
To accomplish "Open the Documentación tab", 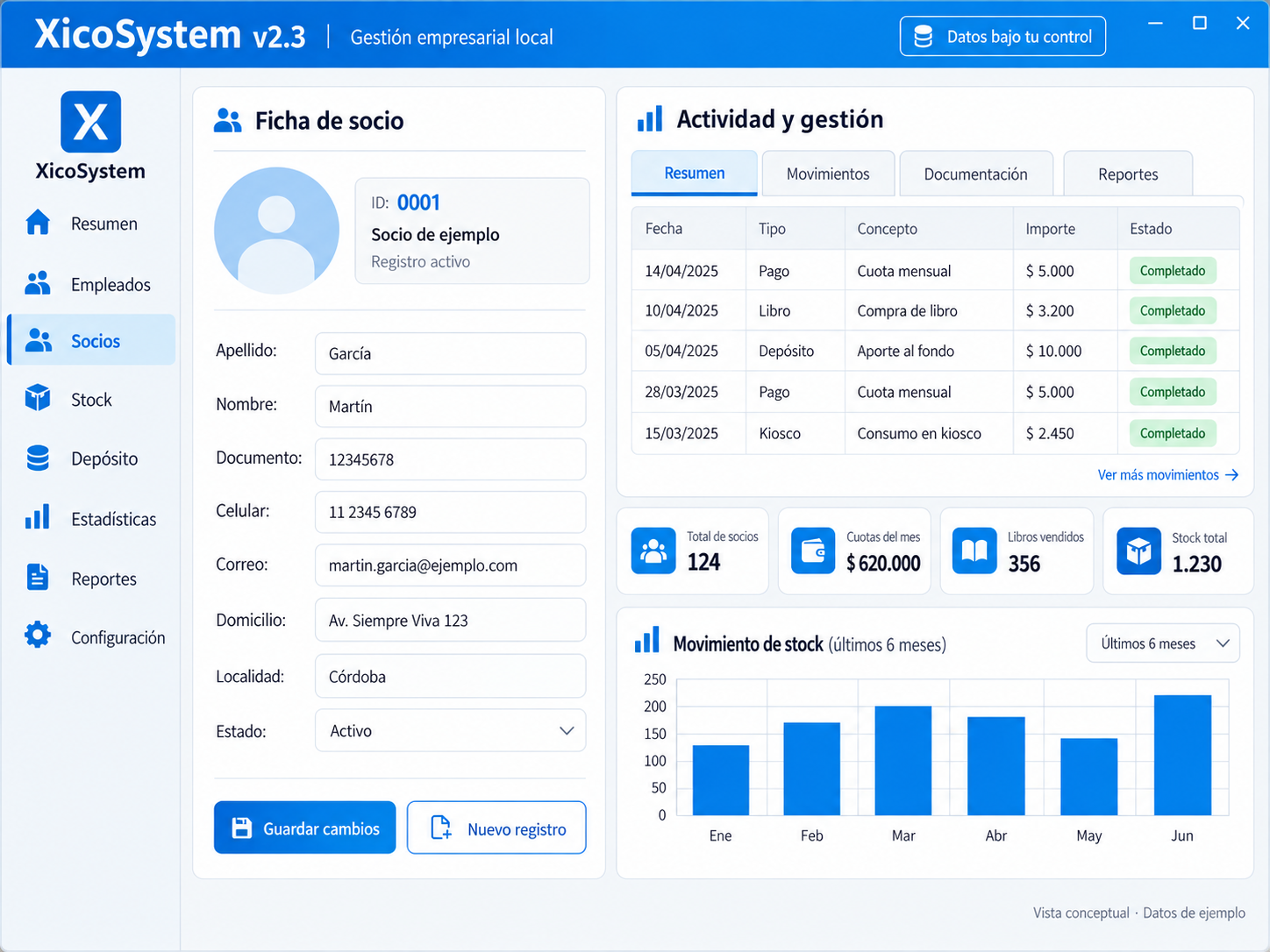I will pos(975,174).
